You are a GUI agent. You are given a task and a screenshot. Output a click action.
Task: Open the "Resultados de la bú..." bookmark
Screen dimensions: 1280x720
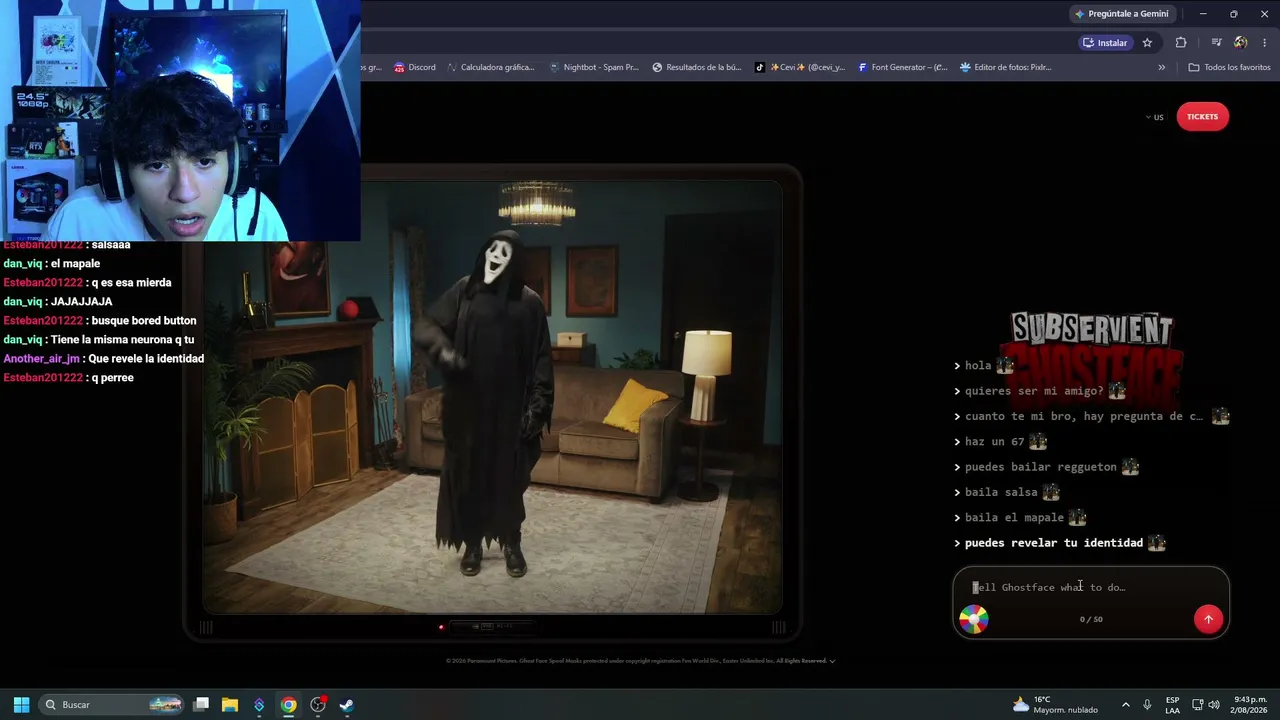pyautogui.click(x=697, y=68)
